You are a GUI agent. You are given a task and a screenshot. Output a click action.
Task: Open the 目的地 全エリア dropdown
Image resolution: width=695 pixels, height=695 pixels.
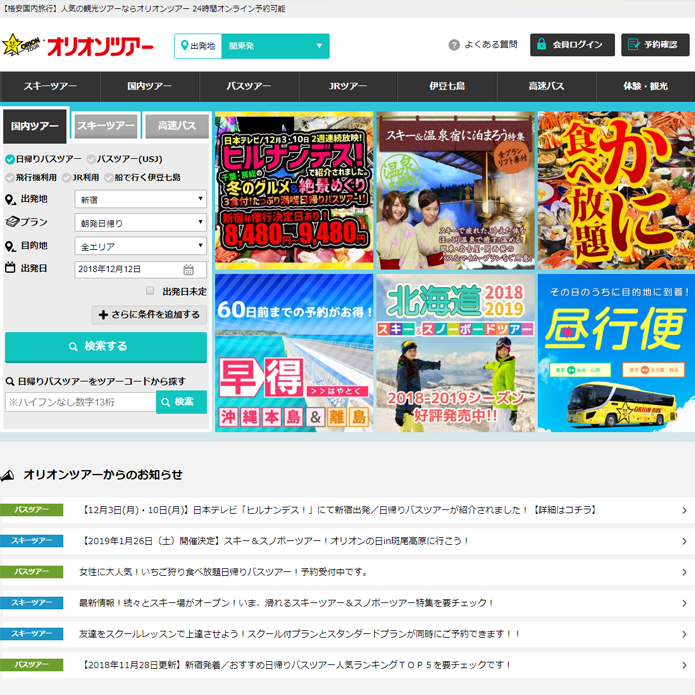coord(141,246)
